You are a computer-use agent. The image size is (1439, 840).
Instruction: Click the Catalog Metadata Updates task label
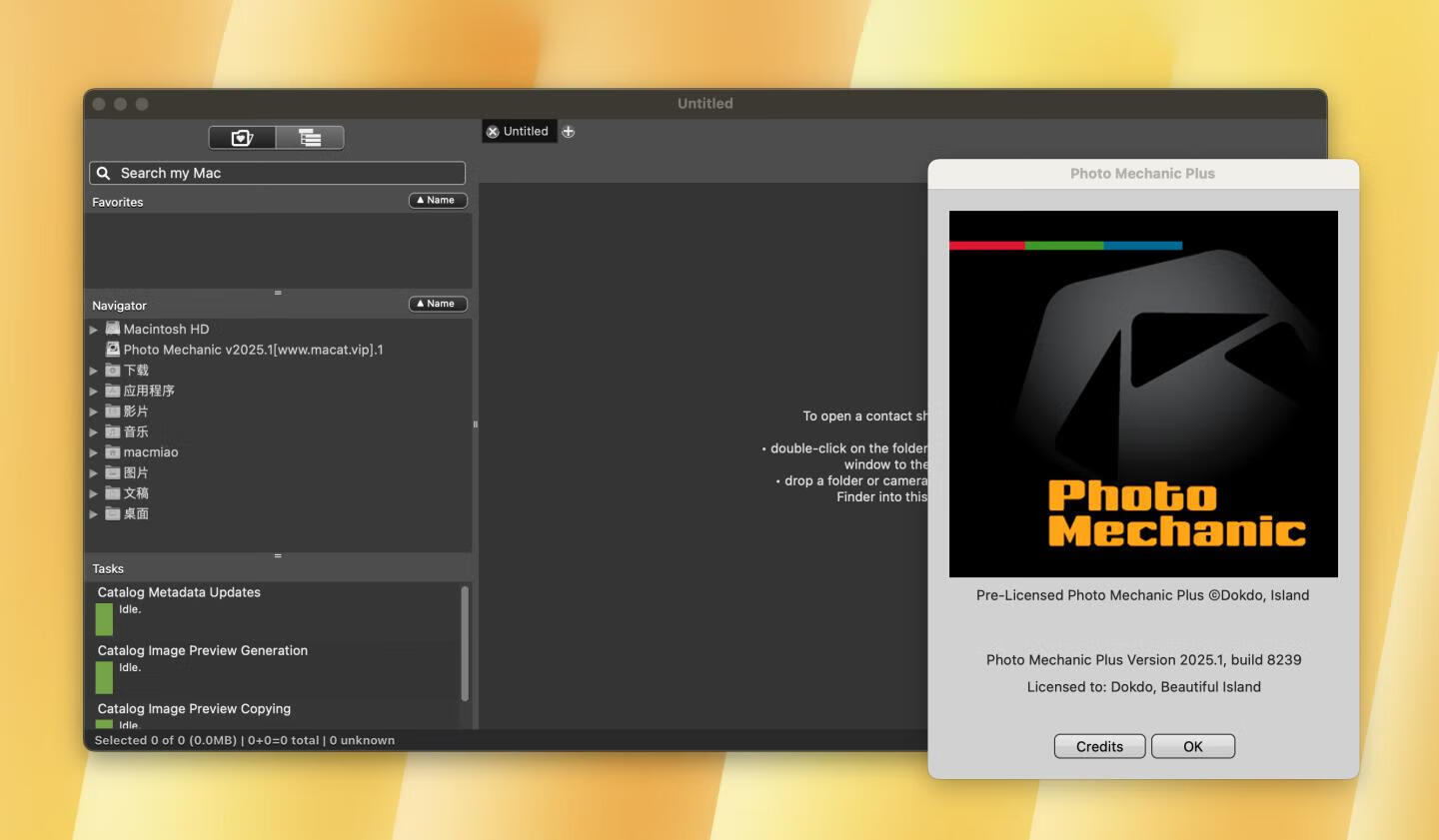[x=179, y=592]
